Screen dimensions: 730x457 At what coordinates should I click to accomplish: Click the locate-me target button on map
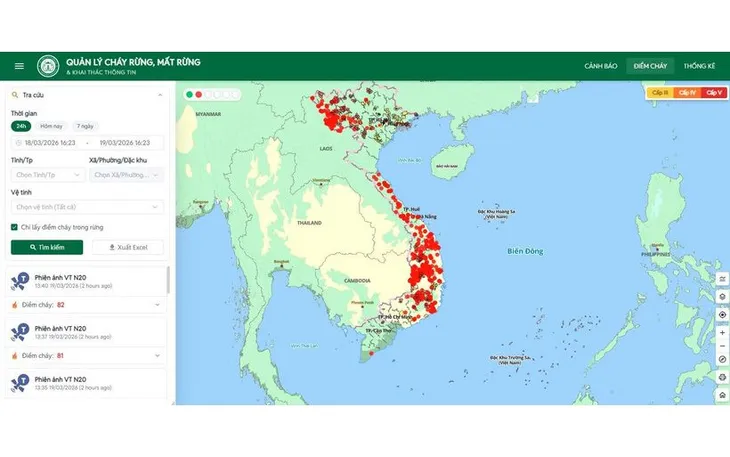[x=722, y=314]
